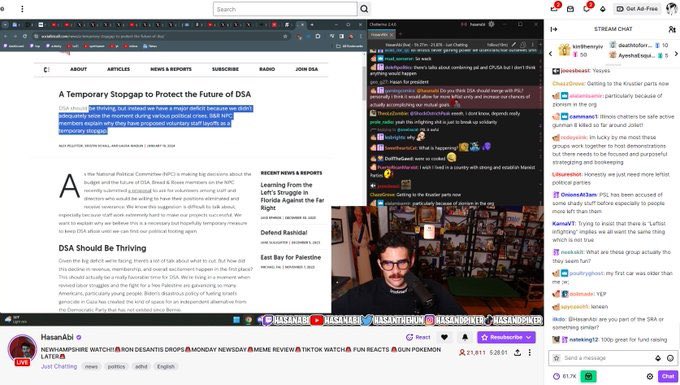Click the share stream icon

tap(517, 353)
